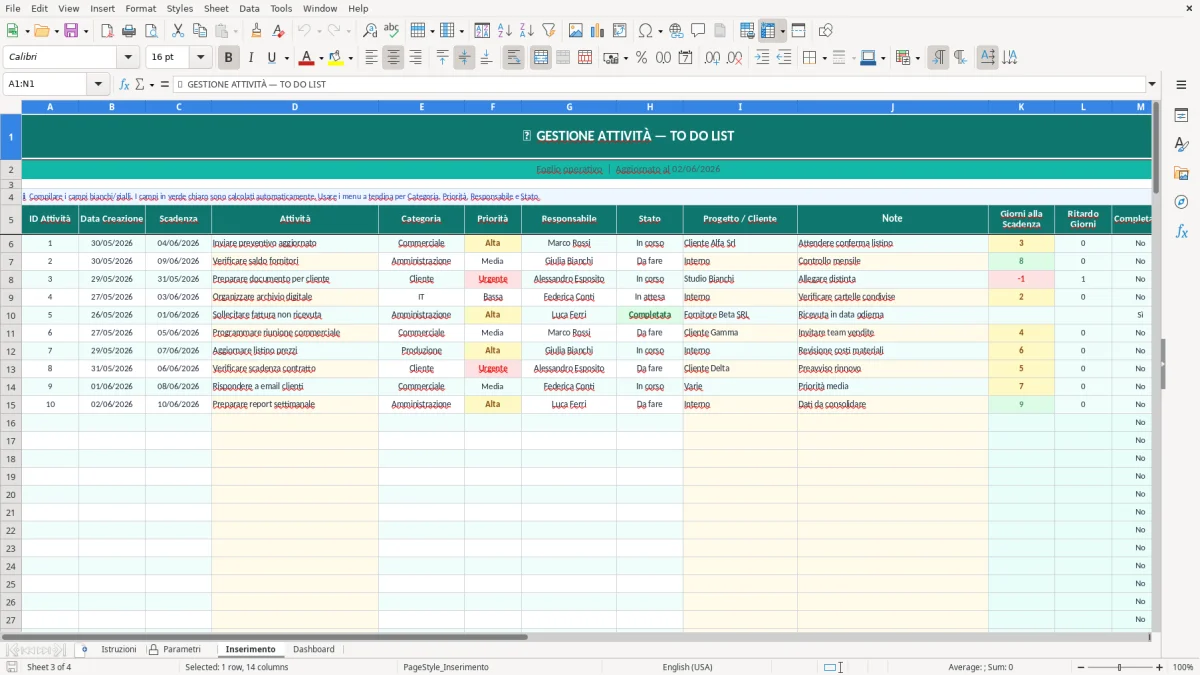Open the Sheet menu
The width and height of the screenshot is (1200, 675).
click(x=216, y=8)
